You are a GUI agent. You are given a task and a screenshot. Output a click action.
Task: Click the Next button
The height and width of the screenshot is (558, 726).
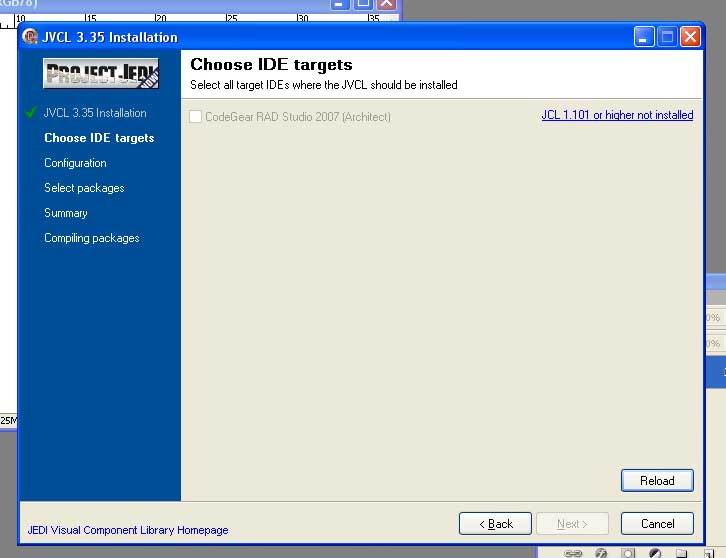[x=572, y=523]
